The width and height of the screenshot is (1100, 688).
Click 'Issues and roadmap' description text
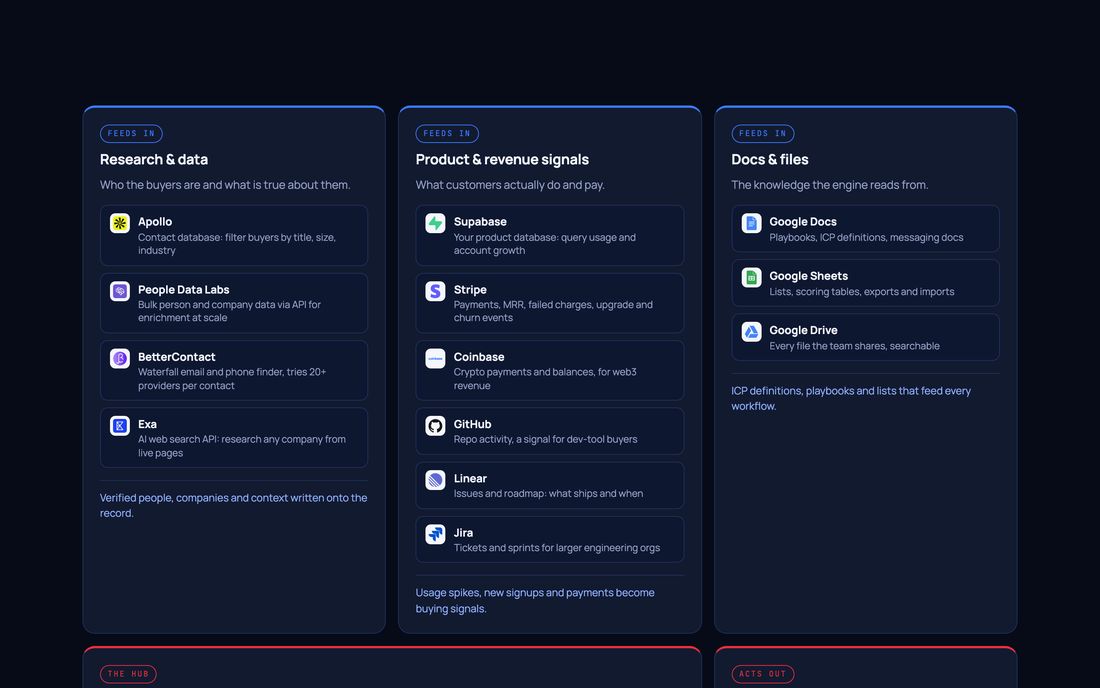click(x=549, y=494)
